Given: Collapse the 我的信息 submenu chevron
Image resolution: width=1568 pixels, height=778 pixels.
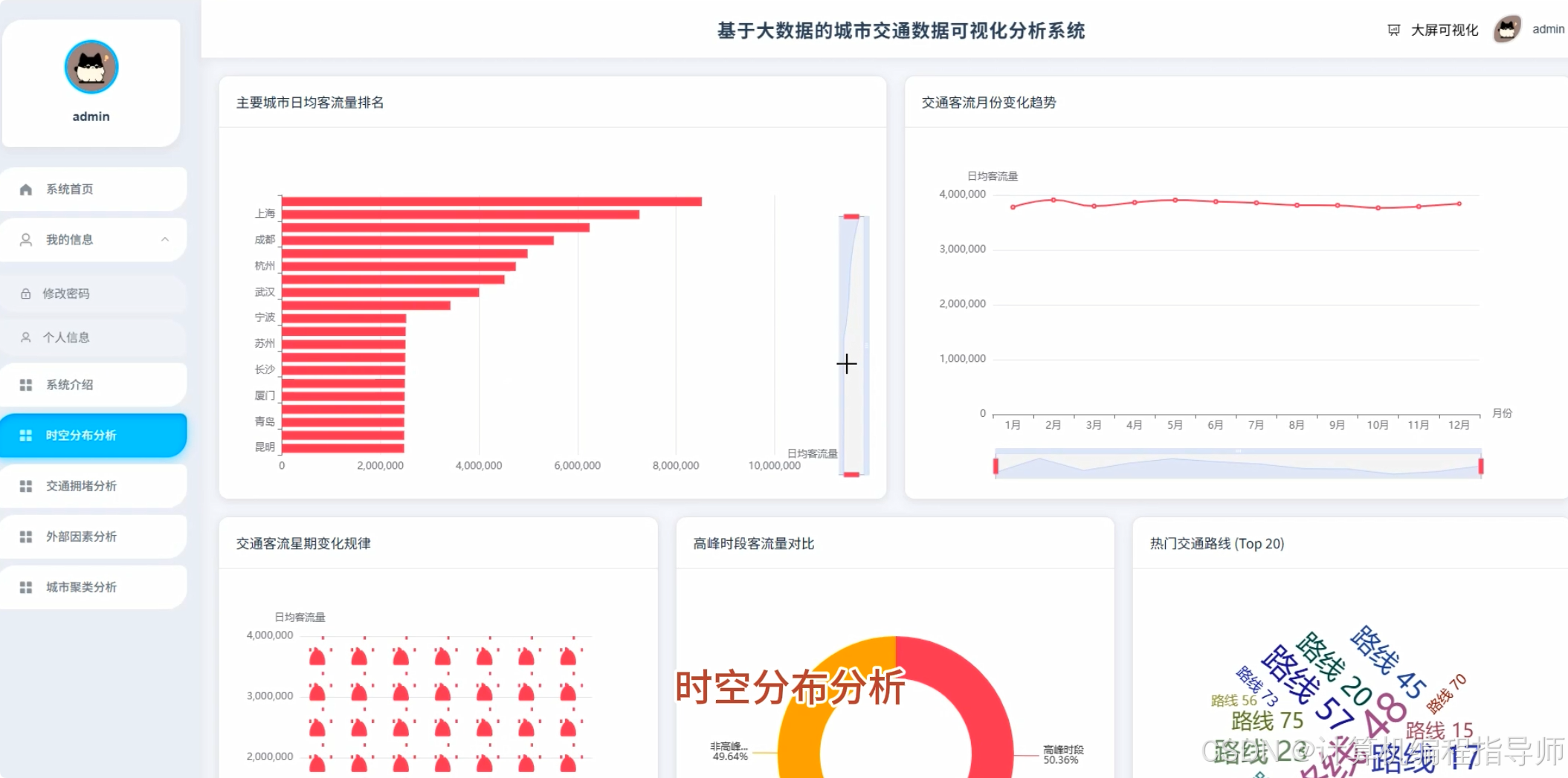Looking at the screenshot, I should (x=164, y=239).
